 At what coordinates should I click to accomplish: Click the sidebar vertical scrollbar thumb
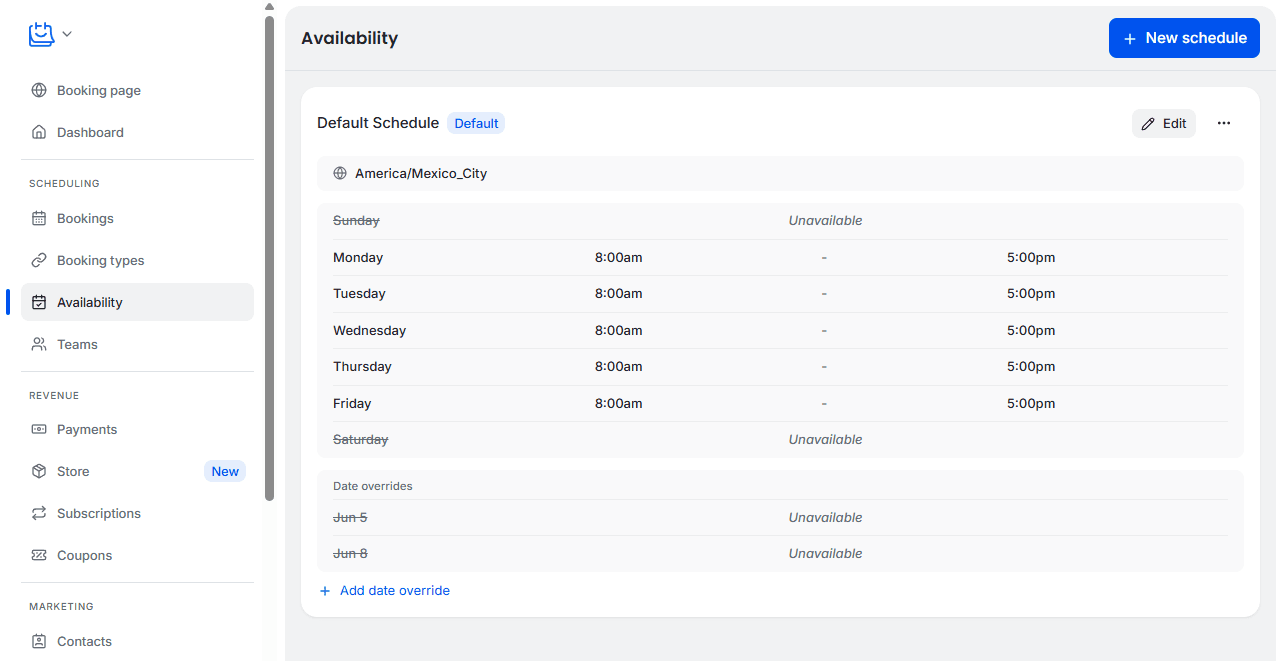pyautogui.click(x=269, y=257)
